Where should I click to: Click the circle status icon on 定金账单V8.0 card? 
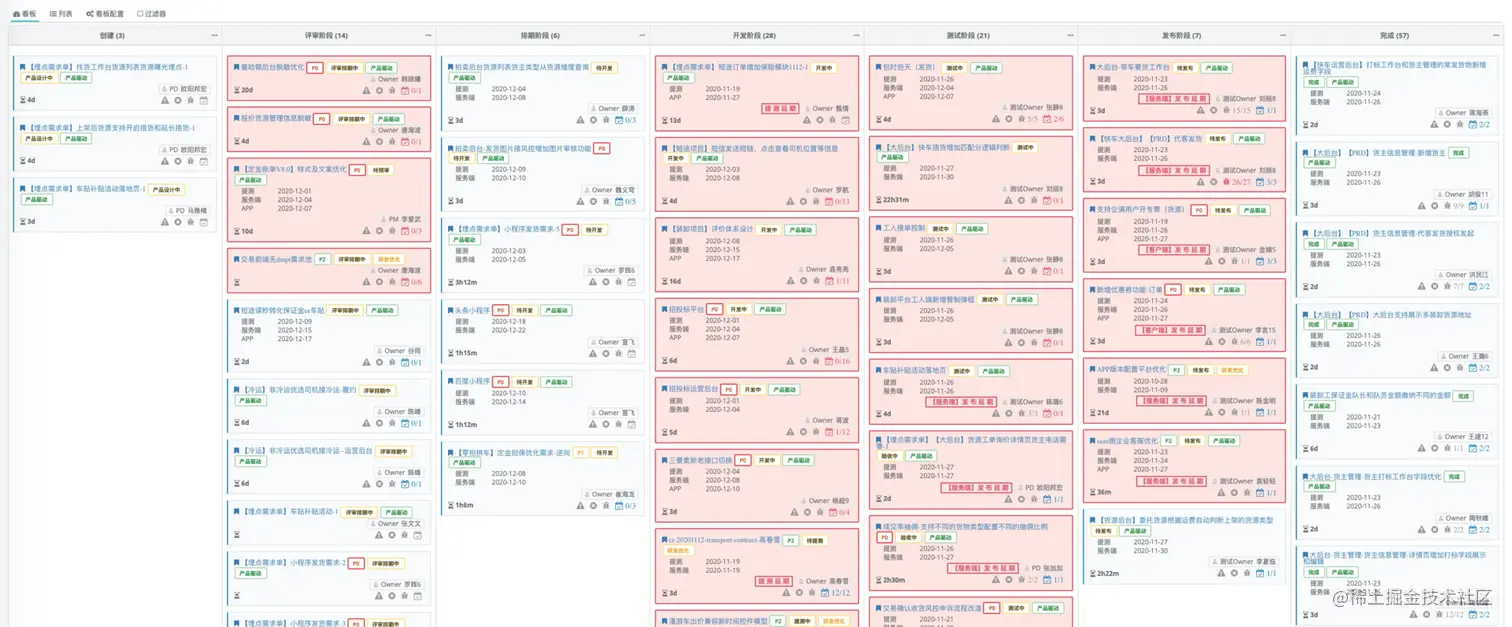pyautogui.click(x=379, y=231)
